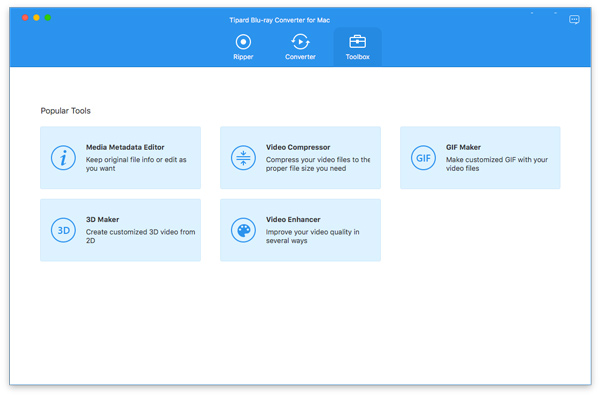Open the GIF Maker title link
Screen dimensions: 600x396
tap(463, 147)
